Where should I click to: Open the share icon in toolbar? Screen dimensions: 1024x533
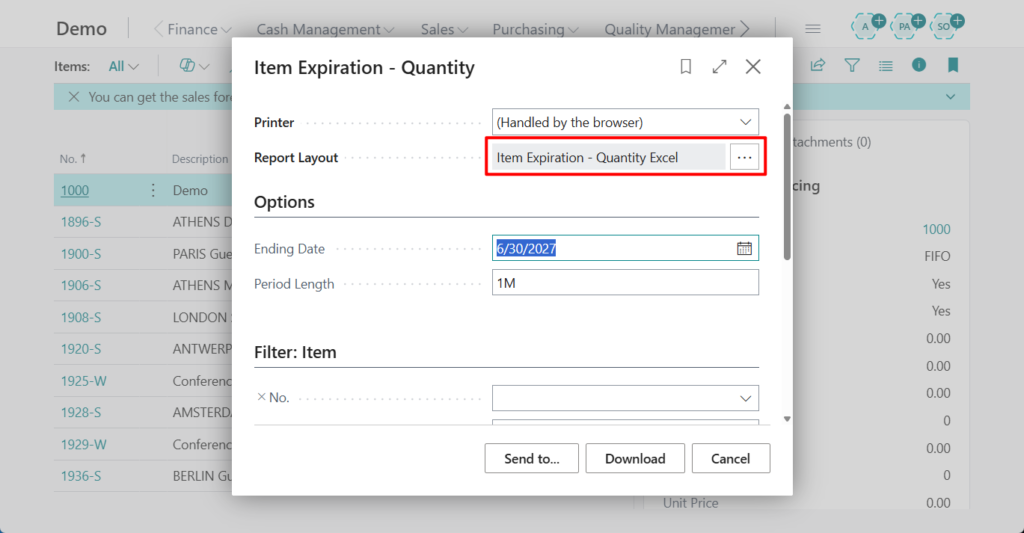pyautogui.click(x=817, y=66)
